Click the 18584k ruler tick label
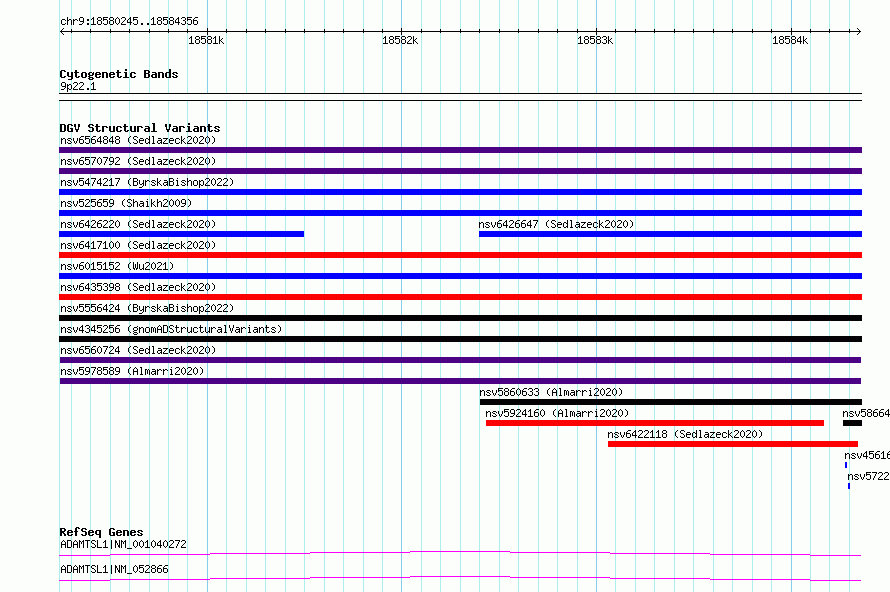The height and width of the screenshot is (592, 890). pyautogui.click(x=790, y=40)
